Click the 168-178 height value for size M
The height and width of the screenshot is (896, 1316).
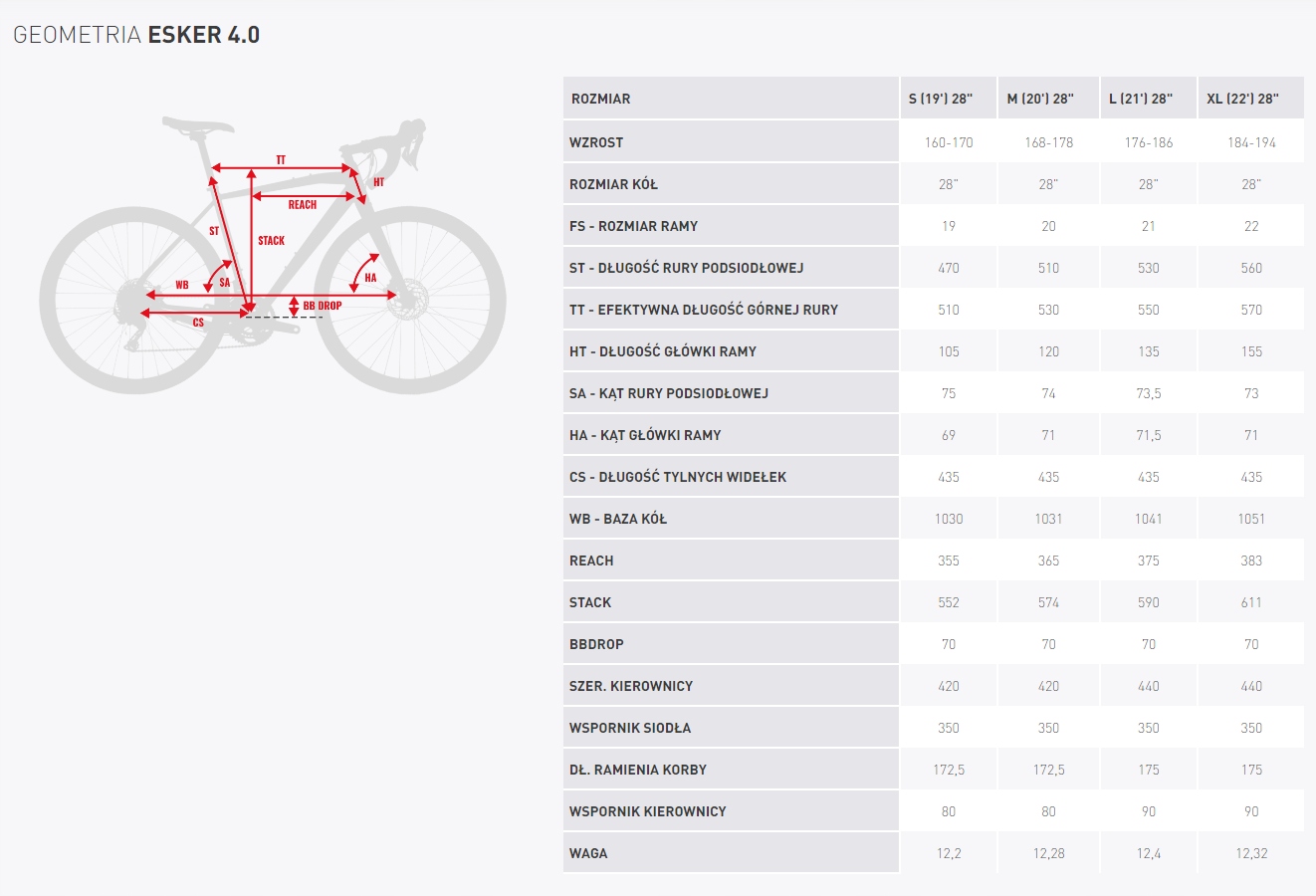tap(1048, 142)
